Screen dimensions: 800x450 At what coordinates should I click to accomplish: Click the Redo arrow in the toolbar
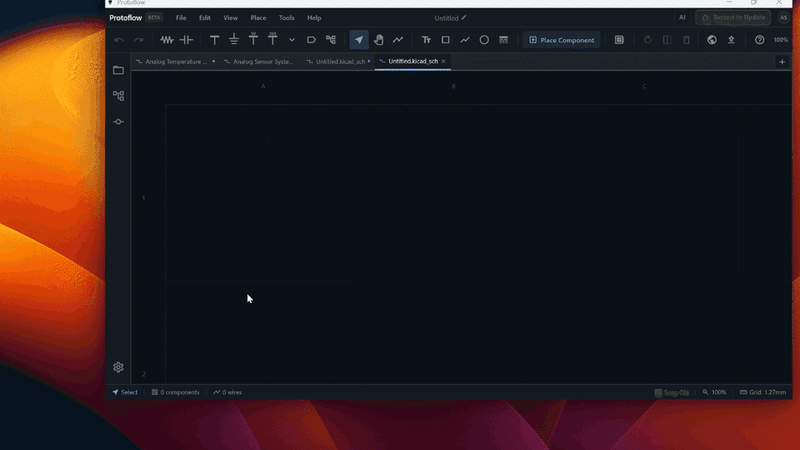pos(138,40)
